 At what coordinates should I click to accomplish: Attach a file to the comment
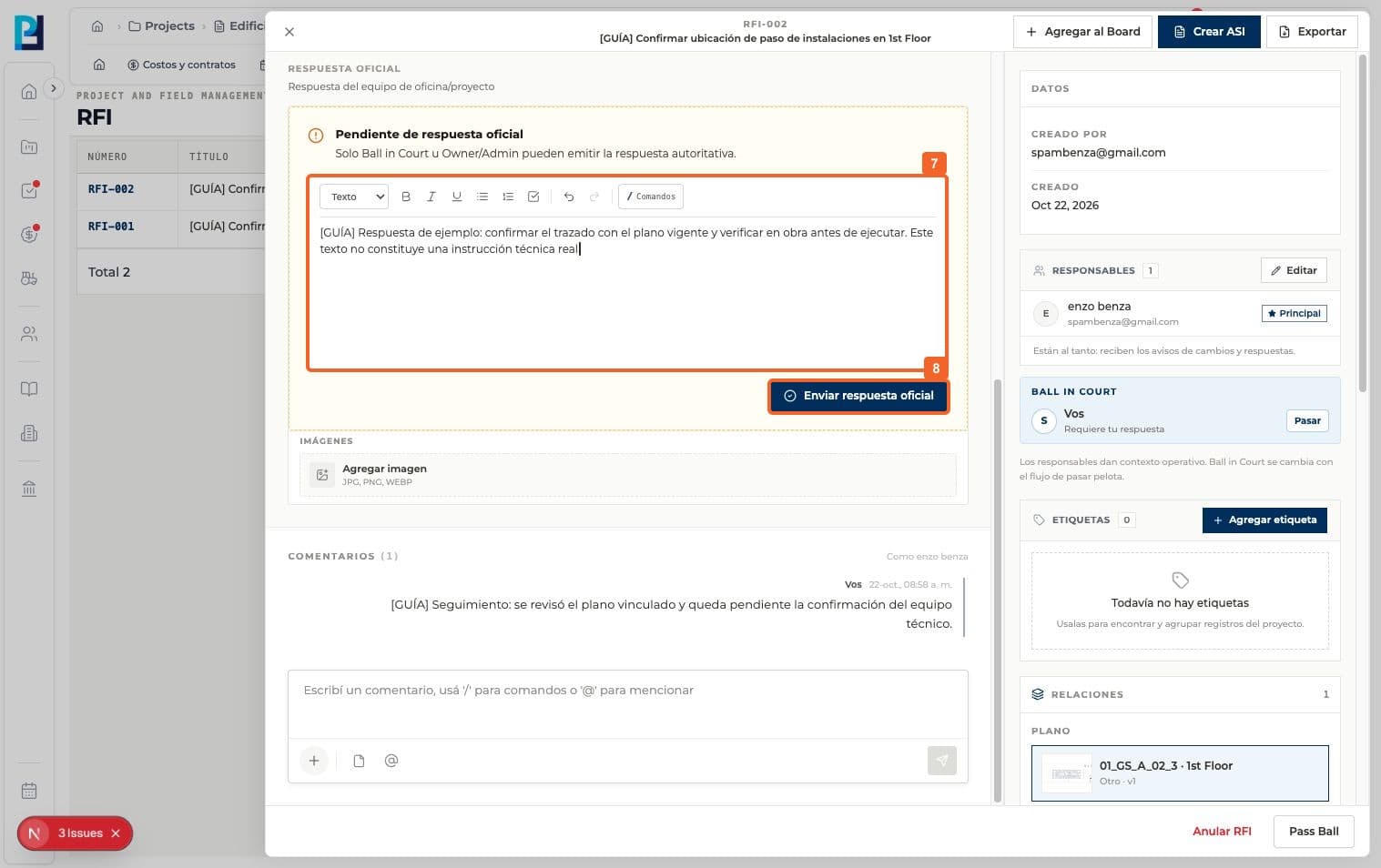pyautogui.click(x=359, y=761)
